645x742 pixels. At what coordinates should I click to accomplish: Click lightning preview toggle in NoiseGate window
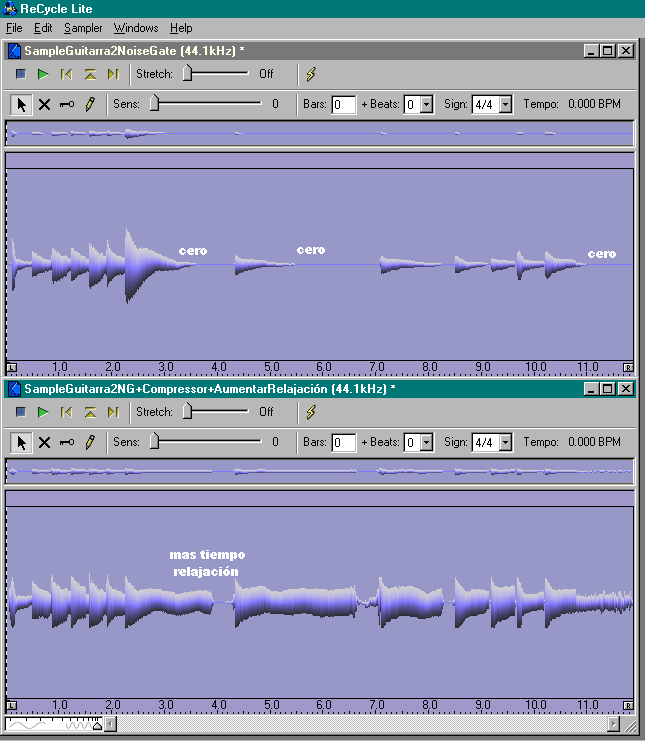click(310, 74)
